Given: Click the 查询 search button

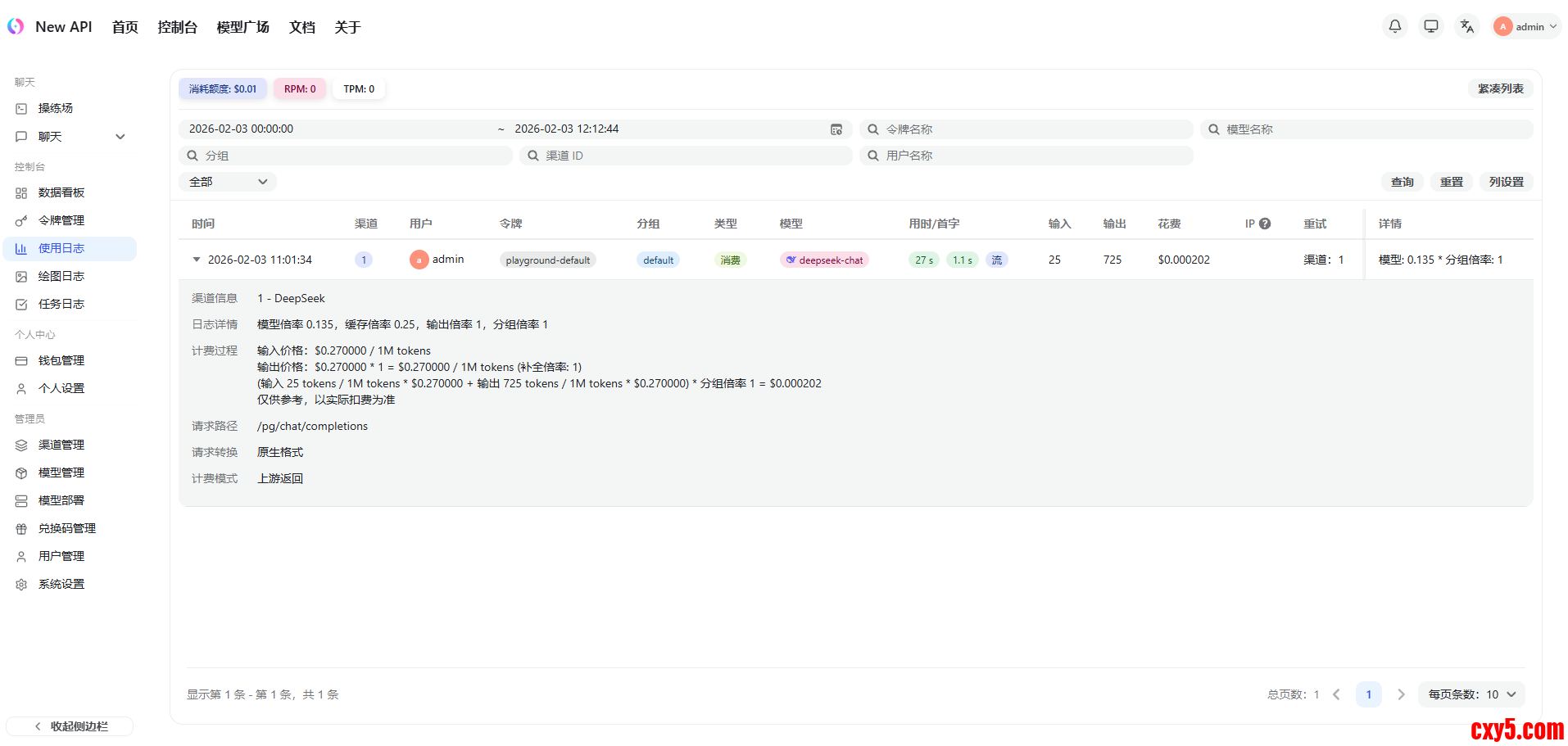Looking at the screenshot, I should tap(1402, 182).
